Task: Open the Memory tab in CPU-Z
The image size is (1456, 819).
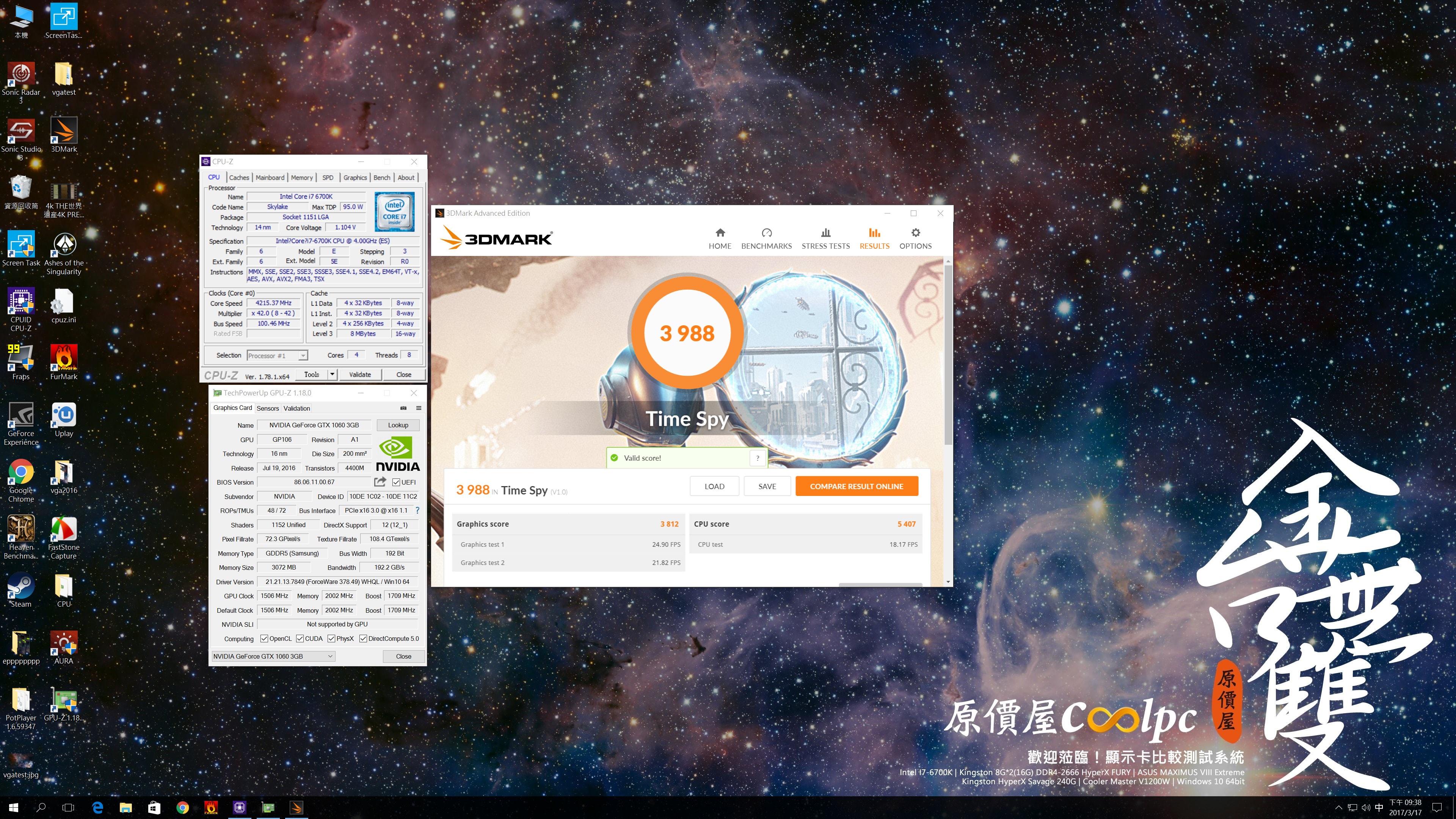Action: 302,177
